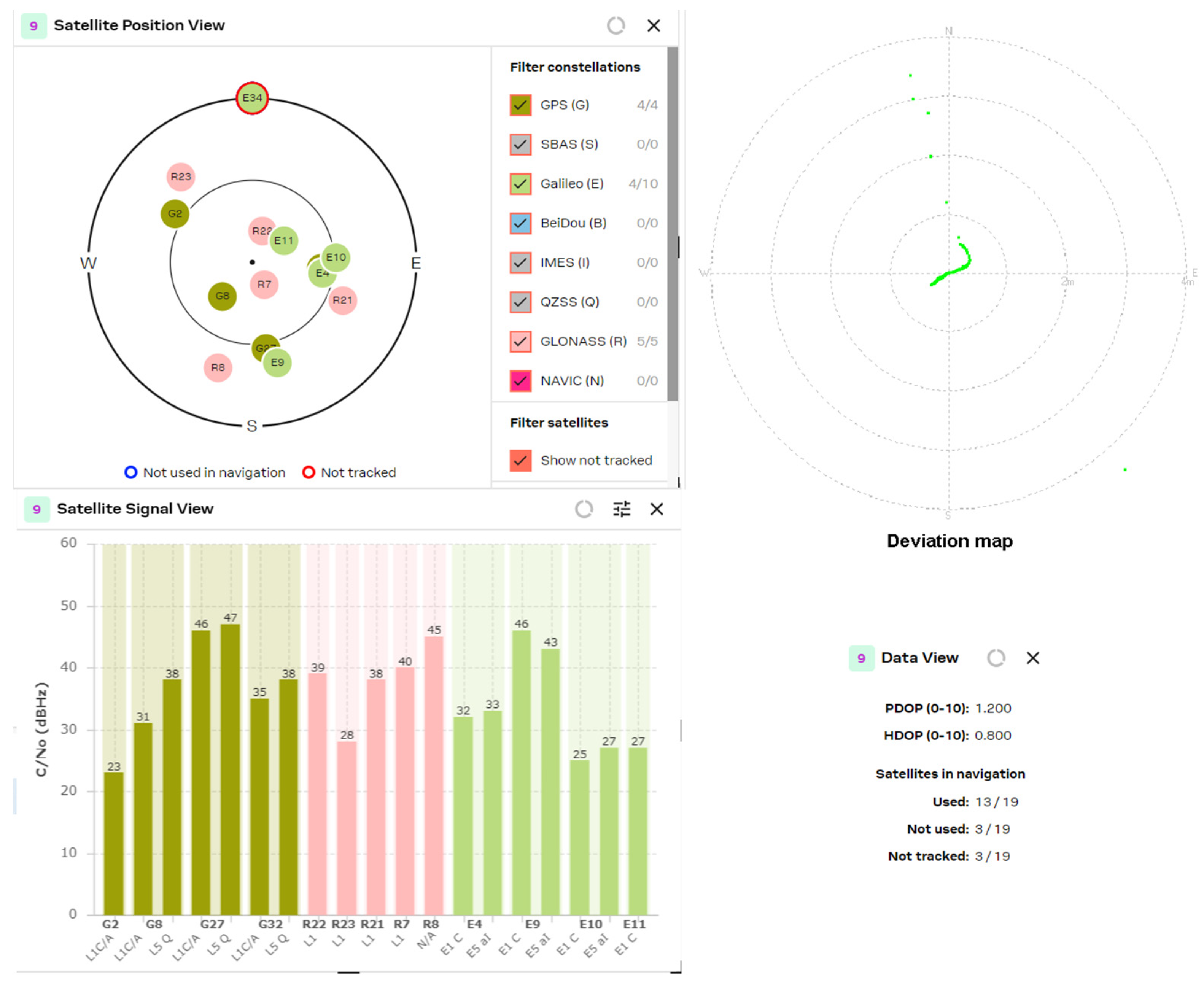Toggle Show not tracked checkbox
The width and height of the screenshot is (1204, 984).
click(x=520, y=460)
